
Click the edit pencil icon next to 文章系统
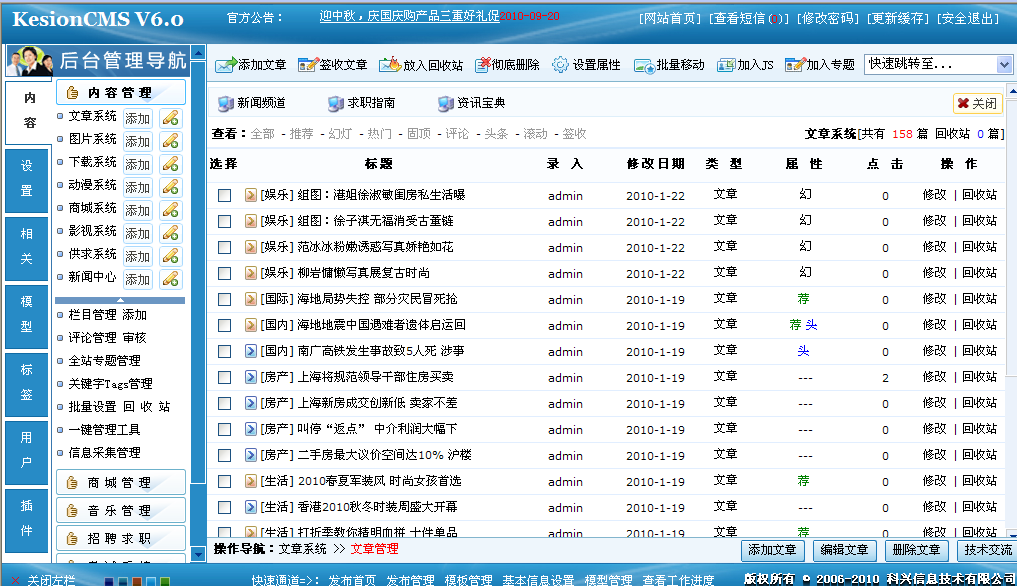point(172,117)
